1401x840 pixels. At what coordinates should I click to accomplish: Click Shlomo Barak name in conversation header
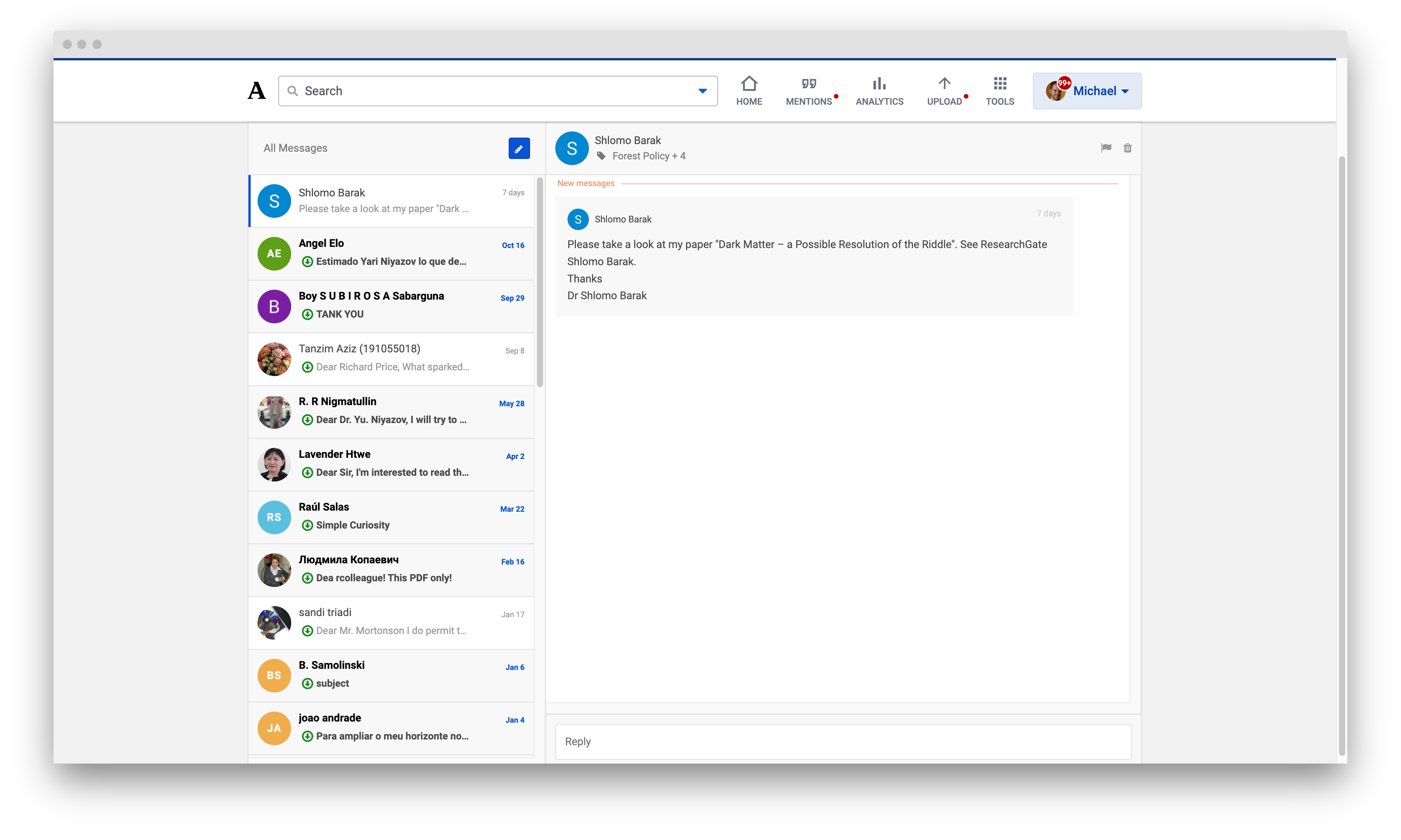click(x=627, y=140)
